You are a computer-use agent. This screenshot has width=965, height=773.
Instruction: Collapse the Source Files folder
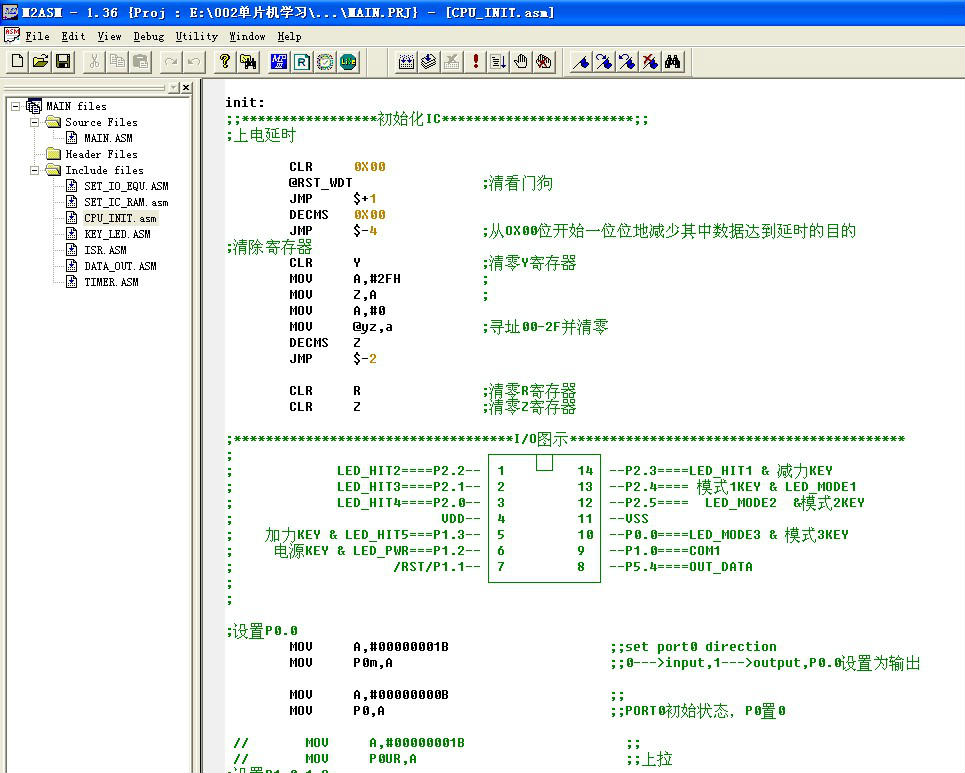[34, 122]
